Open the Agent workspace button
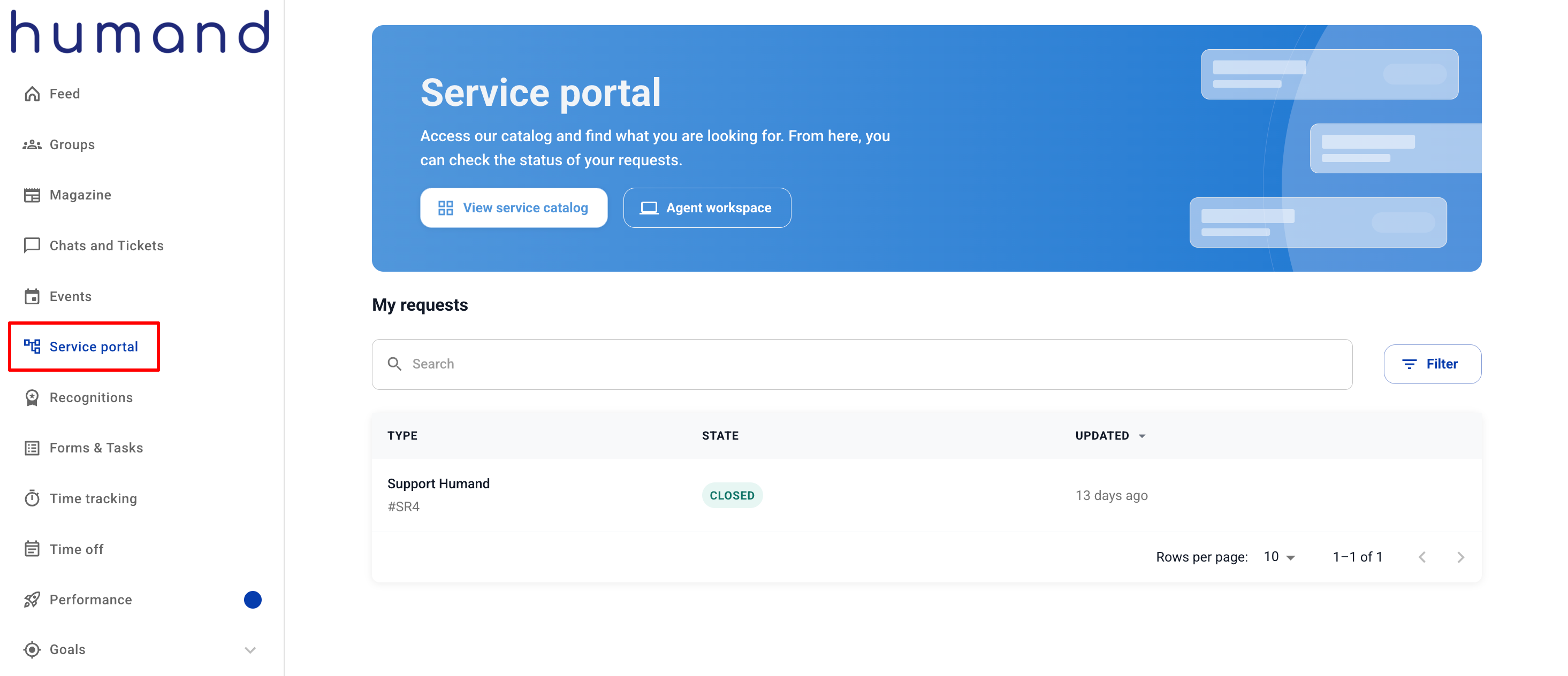 tap(707, 208)
